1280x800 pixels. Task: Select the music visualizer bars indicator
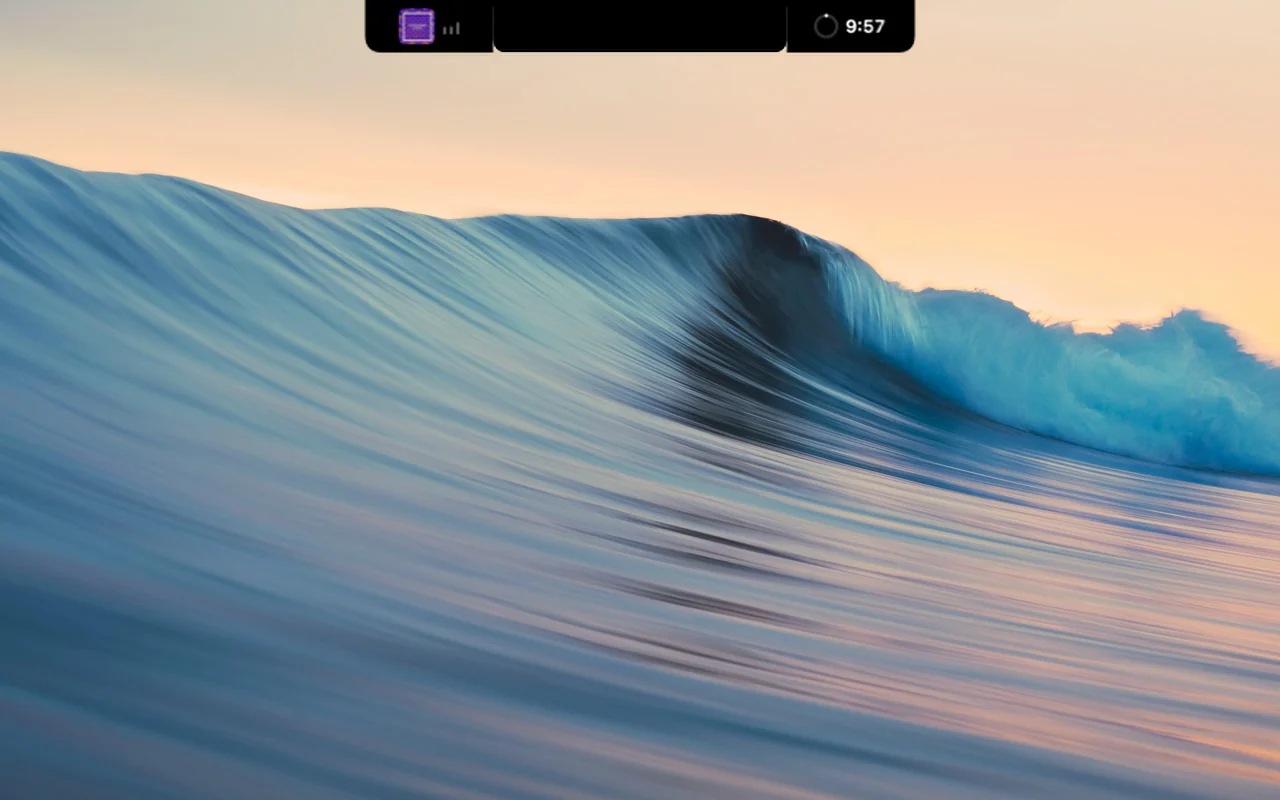coord(451,28)
